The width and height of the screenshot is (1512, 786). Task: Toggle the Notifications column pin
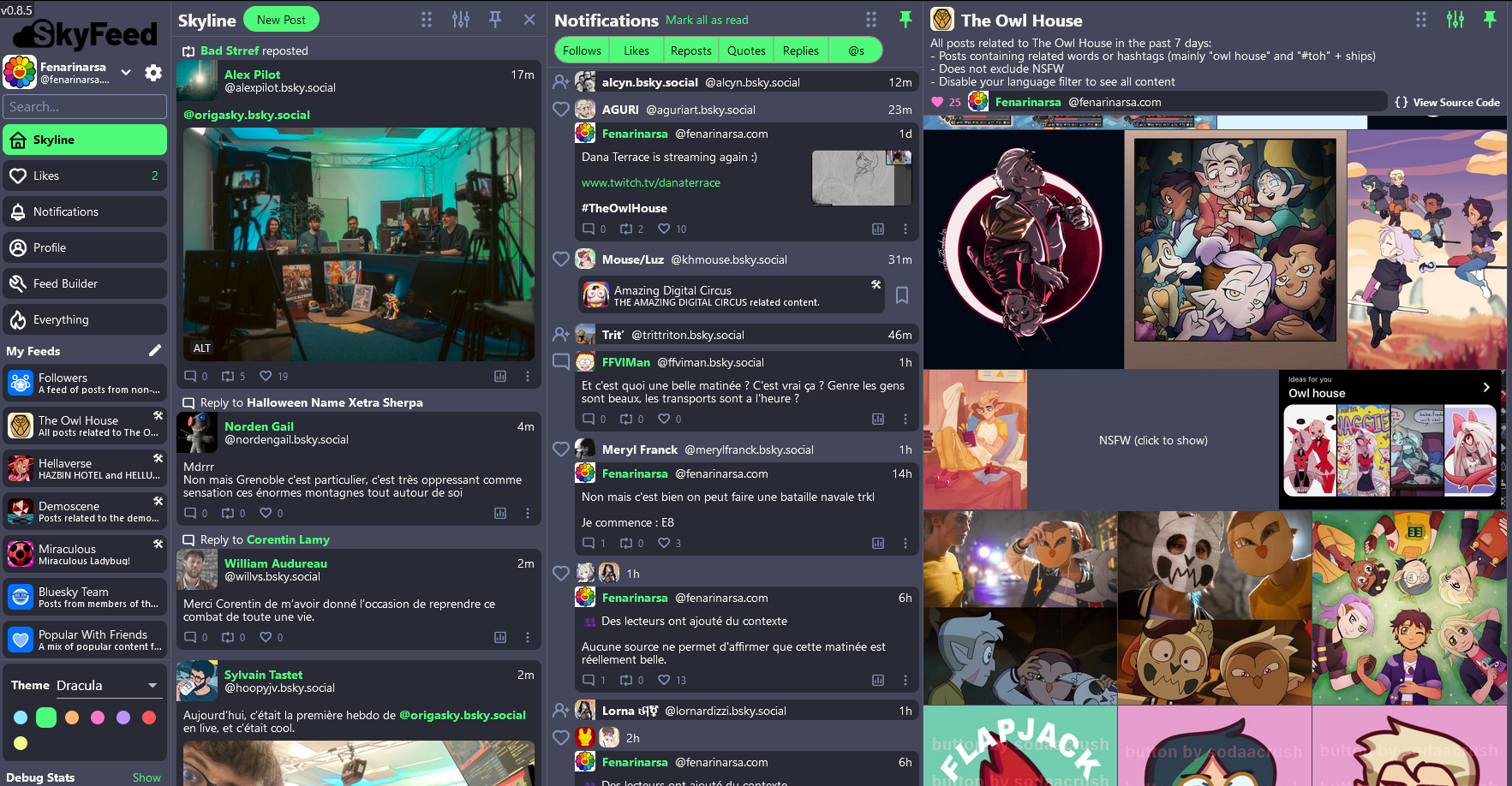tap(905, 19)
